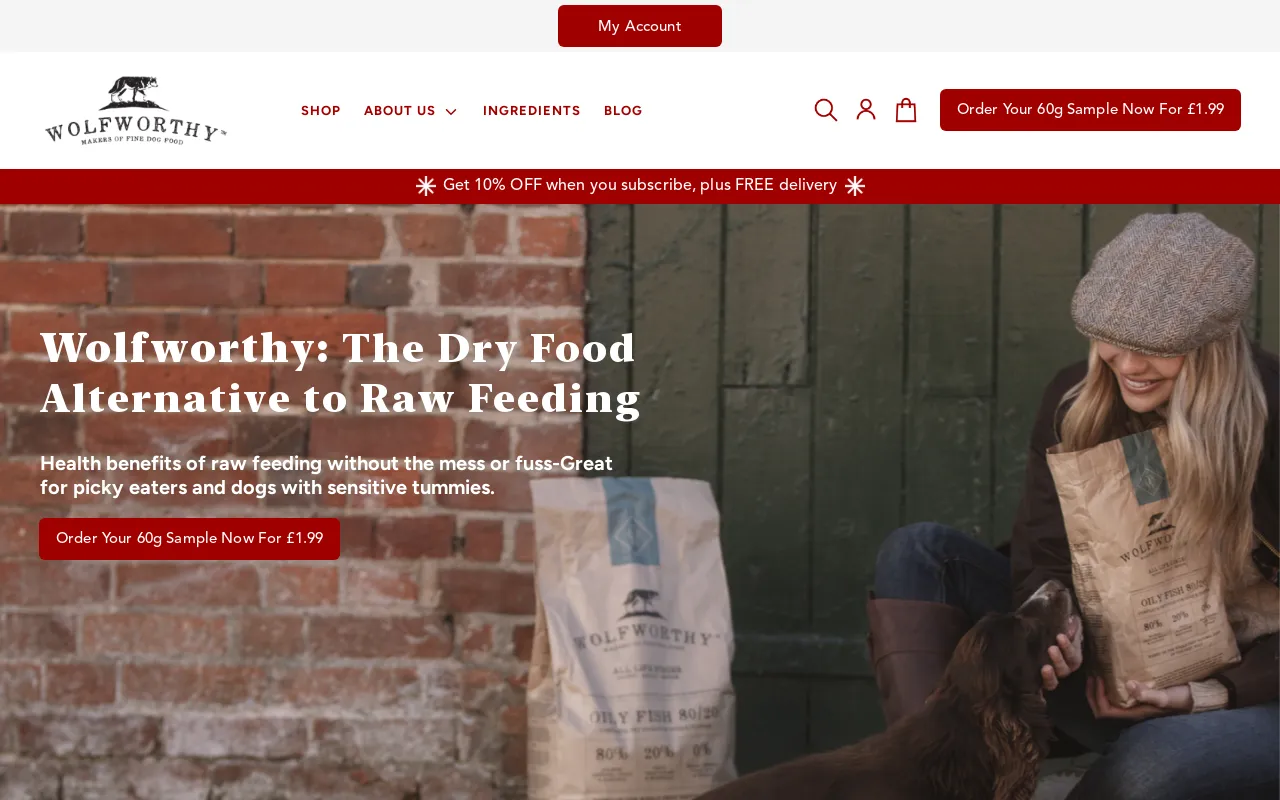Click hero Order Your 60g Sample button
The image size is (1280, 800).
point(190,539)
